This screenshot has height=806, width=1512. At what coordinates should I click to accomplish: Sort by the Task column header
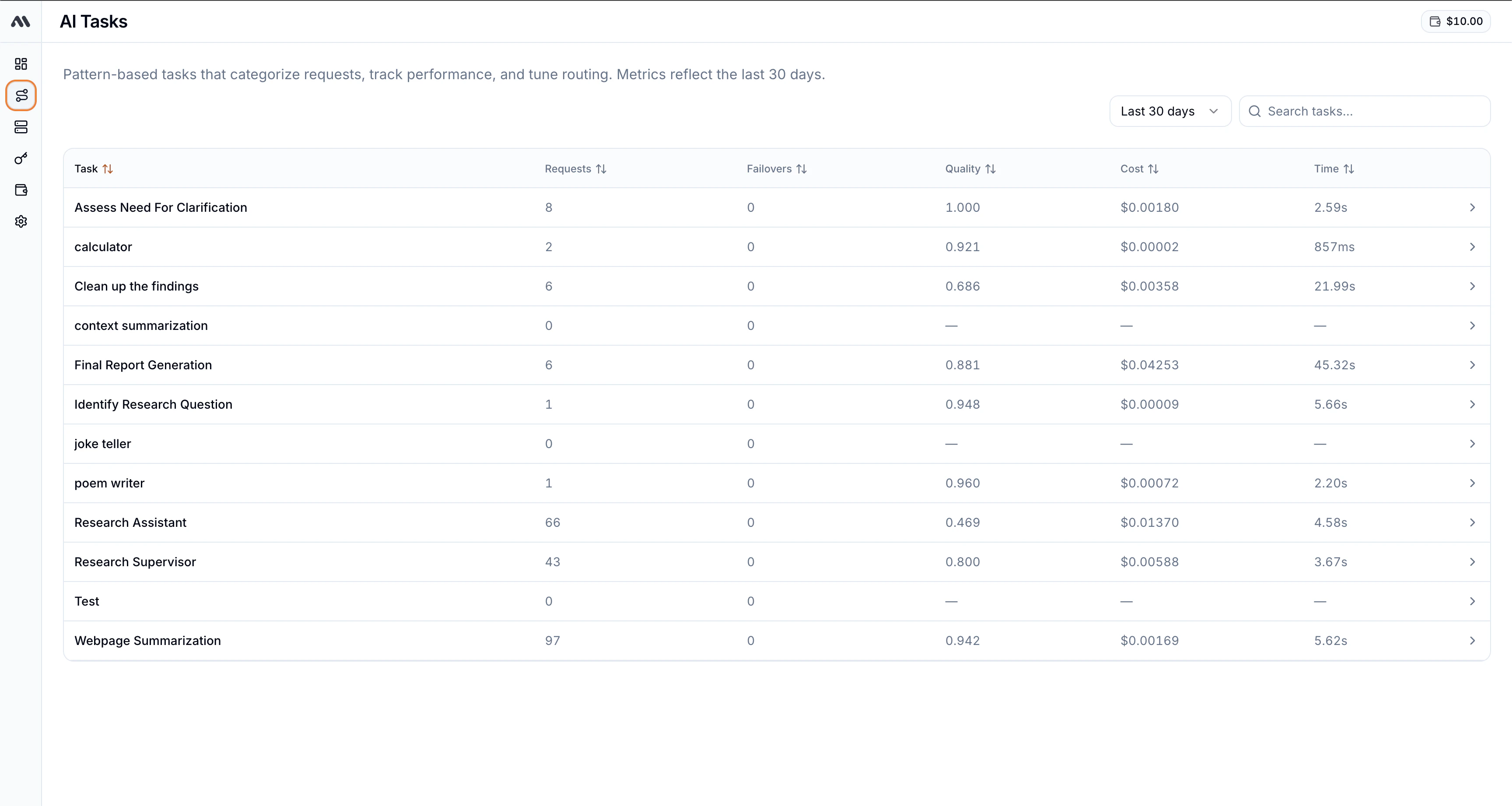pos(93,168)
